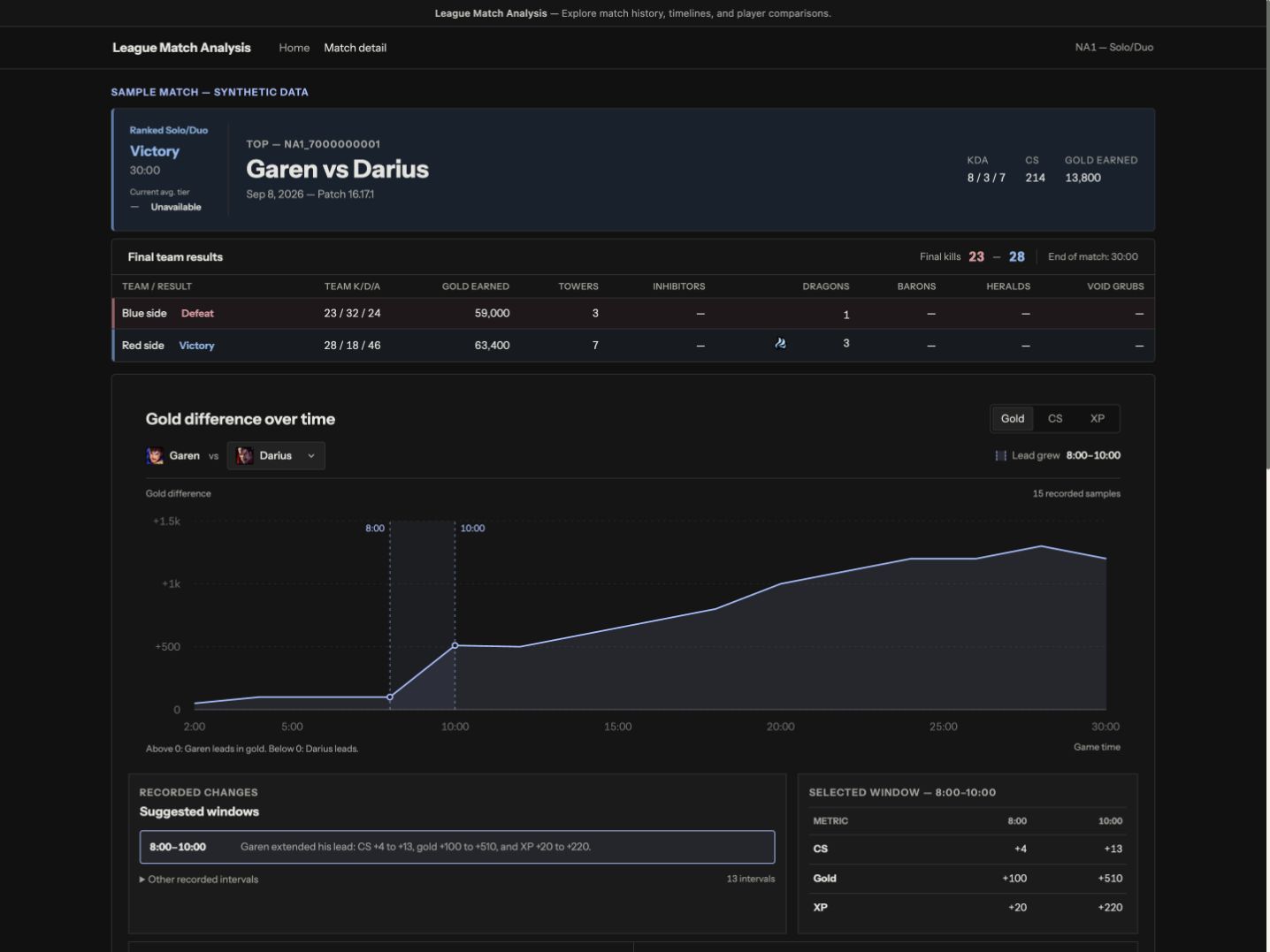This screenshot has width=1270, height=952.
Task: Click the dragon soul icon in Red side row
Action: (x=780, y=343)
